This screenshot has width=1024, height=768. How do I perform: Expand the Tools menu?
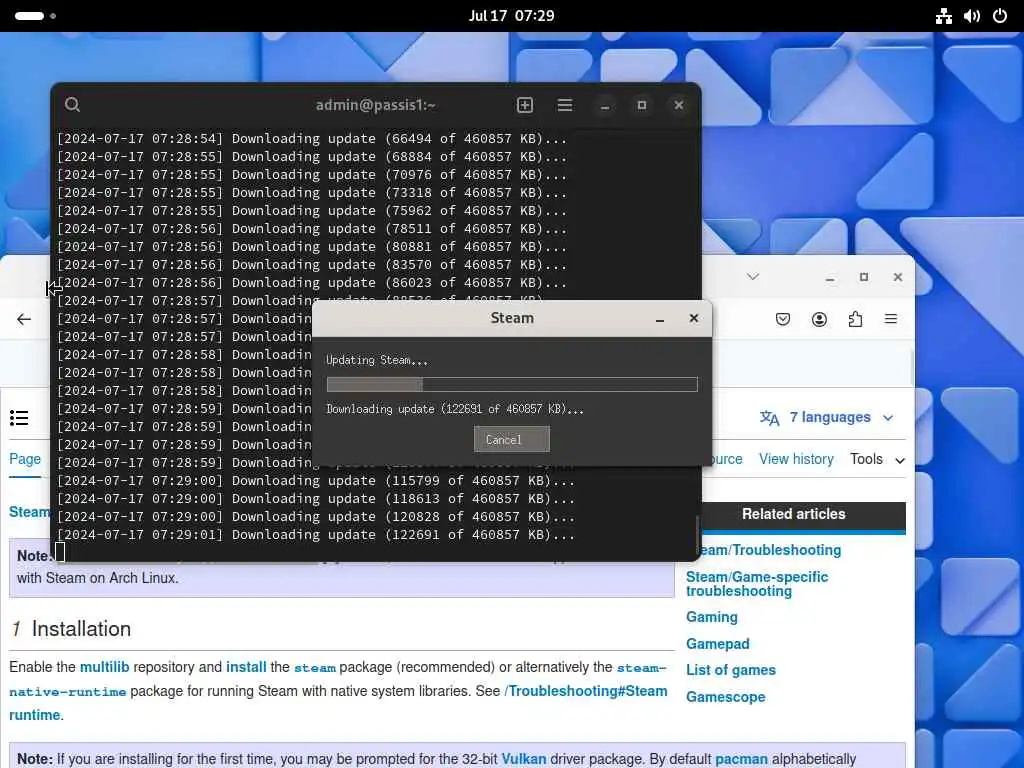pyautogui.click(x=877, y=459)
